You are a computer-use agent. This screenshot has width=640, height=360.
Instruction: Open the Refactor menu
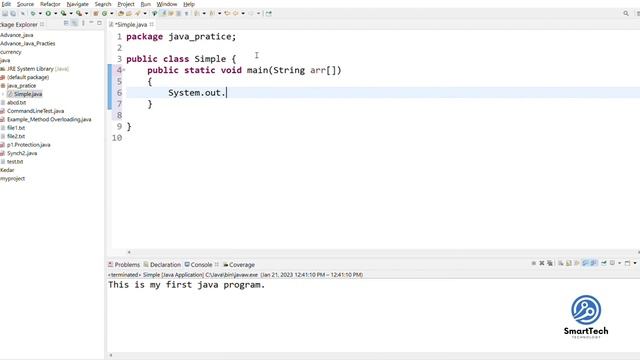pyautogui.click(x=50, y=4)
